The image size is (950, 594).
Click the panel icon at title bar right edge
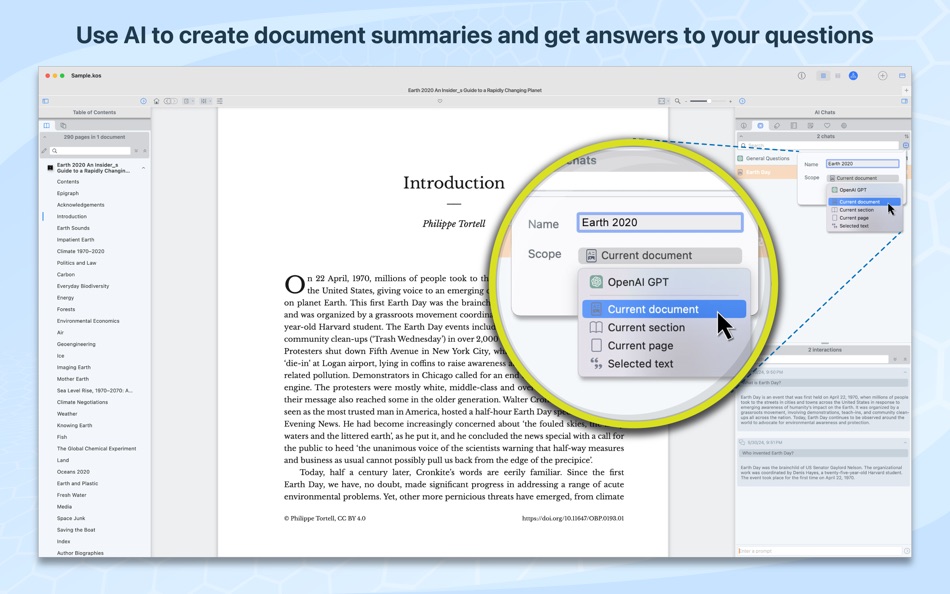(902, 75)
